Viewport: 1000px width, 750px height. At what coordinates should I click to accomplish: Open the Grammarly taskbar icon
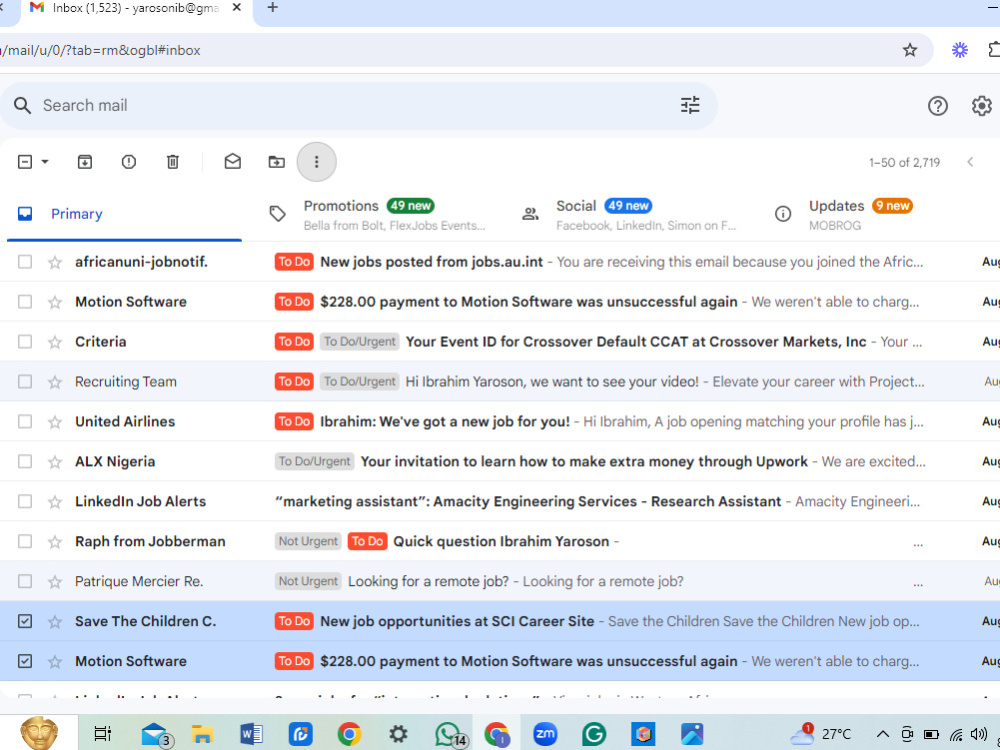pyautogui.click(x=594, y=735)
